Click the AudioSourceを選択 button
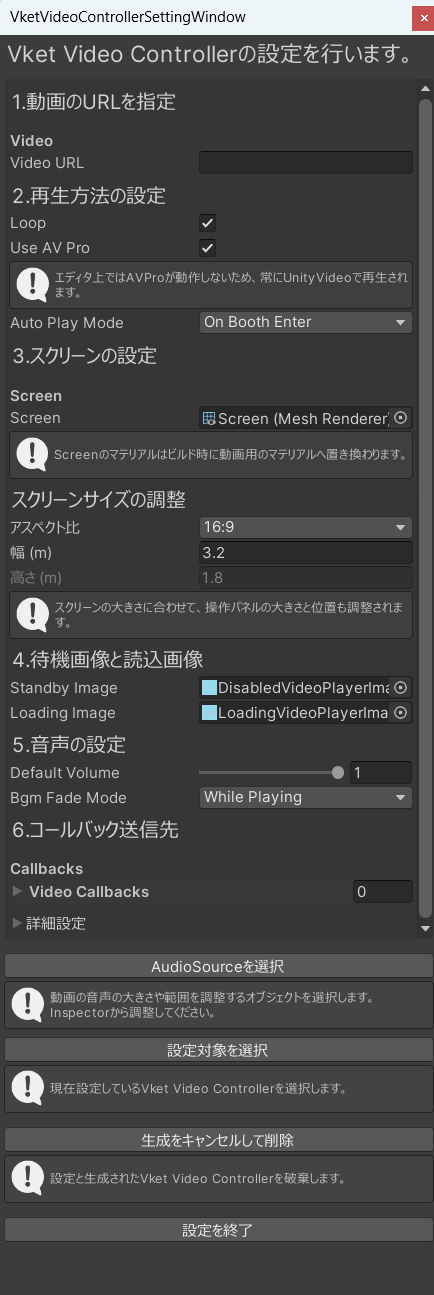This screenshot has width=434, height=1295. tap(217, 965)
